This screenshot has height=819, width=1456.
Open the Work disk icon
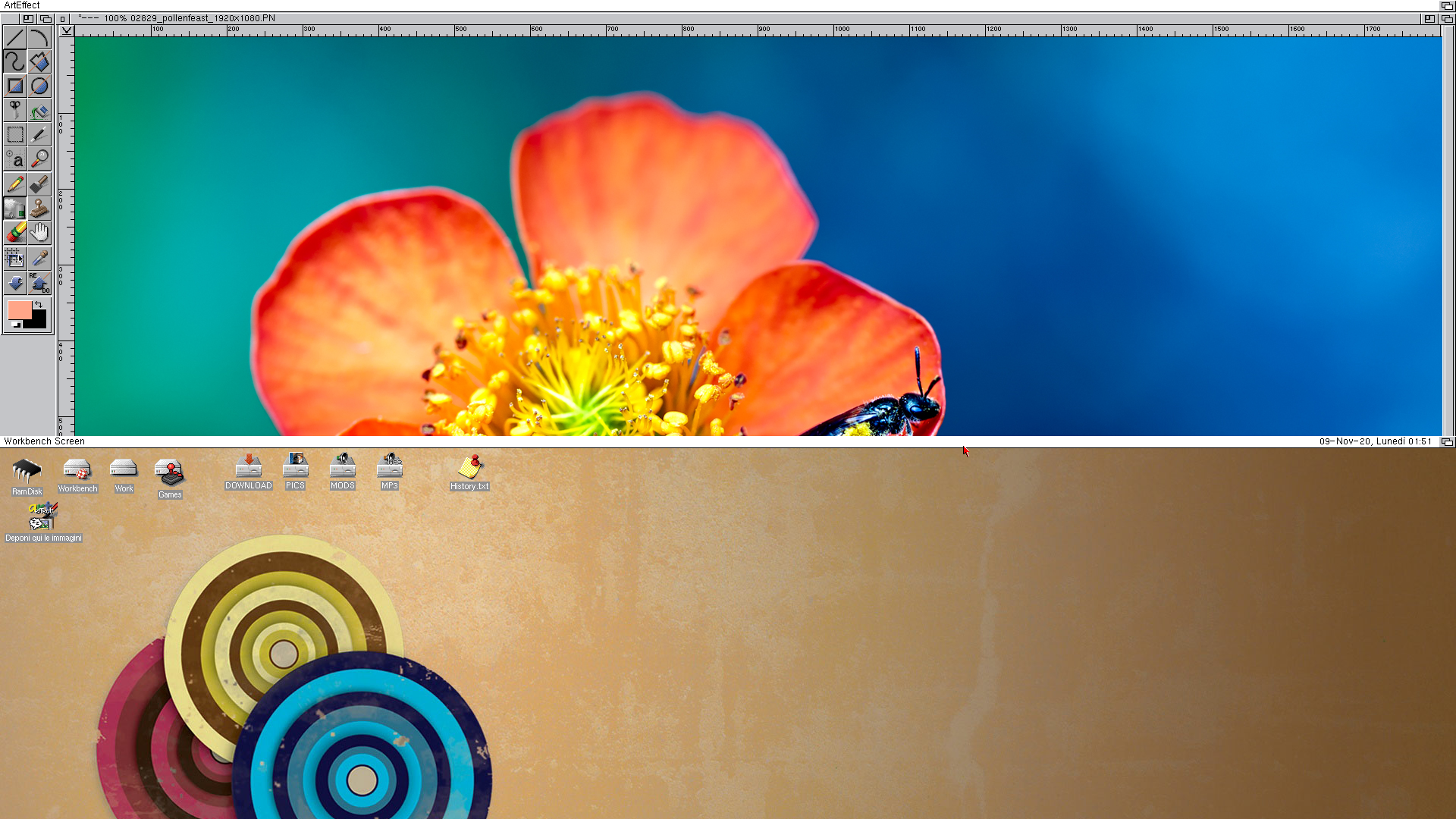(124, 475)
